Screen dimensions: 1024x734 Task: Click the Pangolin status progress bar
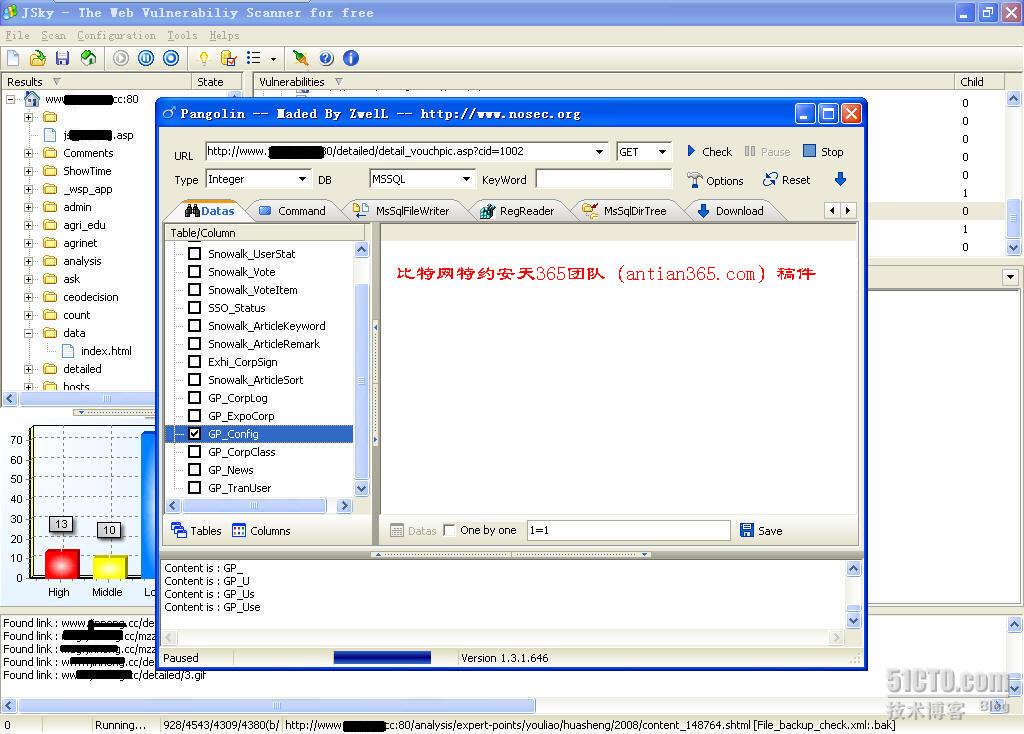(382, 658)
